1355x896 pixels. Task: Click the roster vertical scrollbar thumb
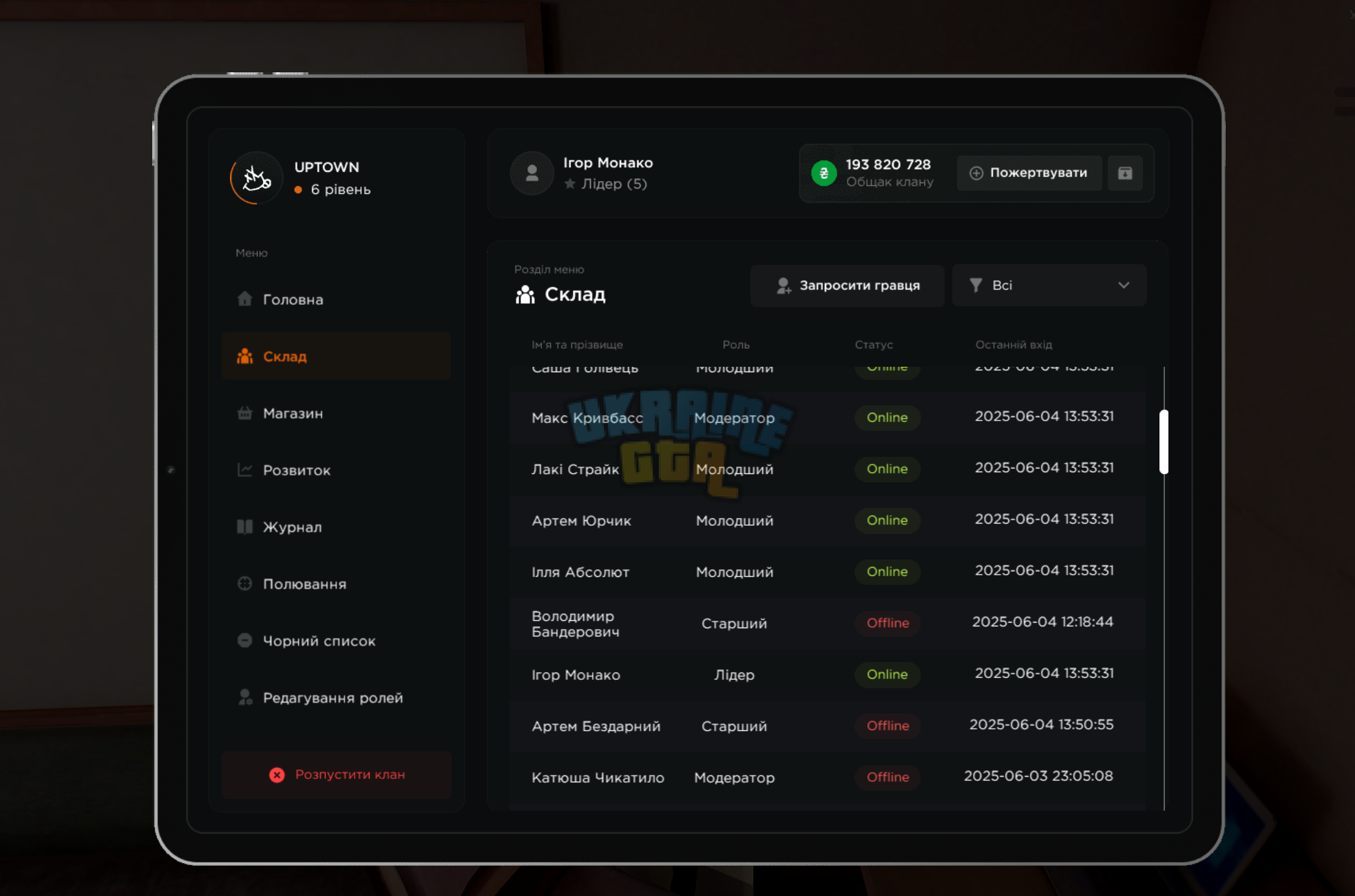[x=1164, y=442]
